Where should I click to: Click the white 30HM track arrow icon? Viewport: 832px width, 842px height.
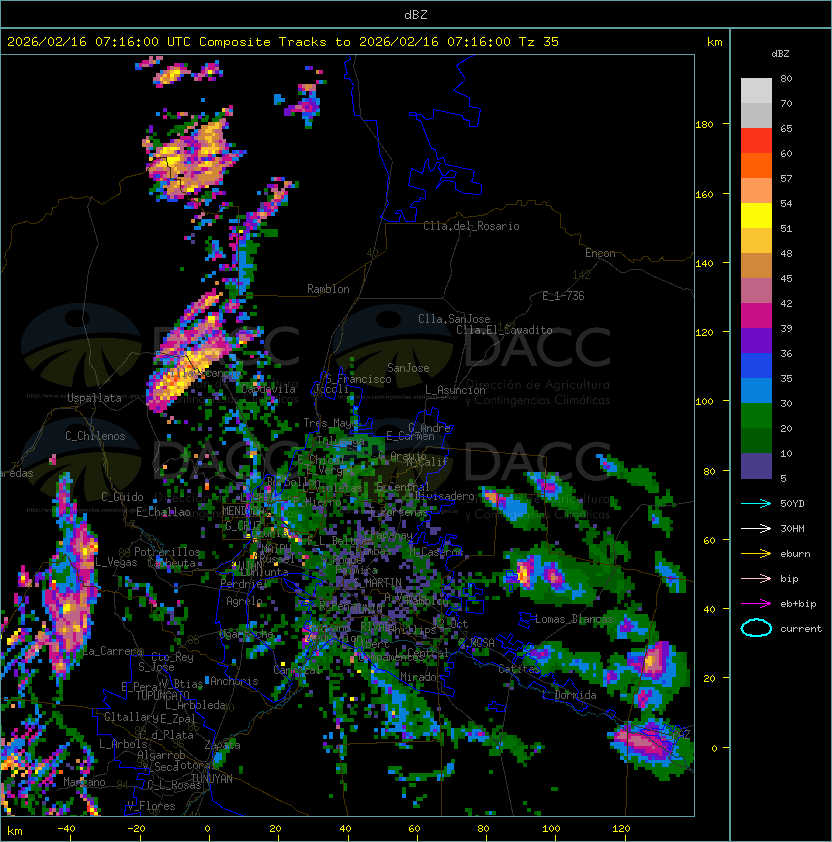click(x=756, y=528)
